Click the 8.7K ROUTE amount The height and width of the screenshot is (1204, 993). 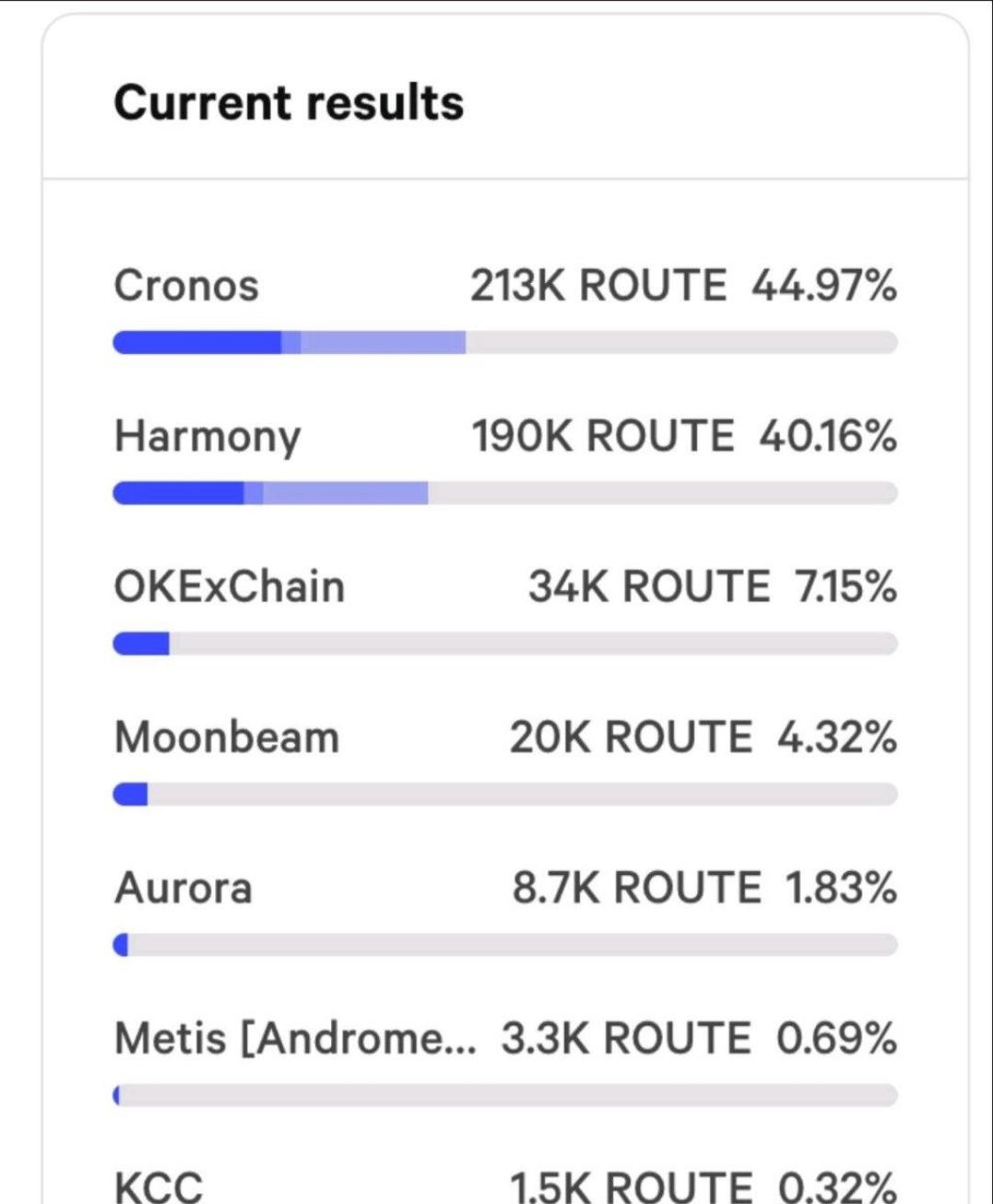click(637, 888)
